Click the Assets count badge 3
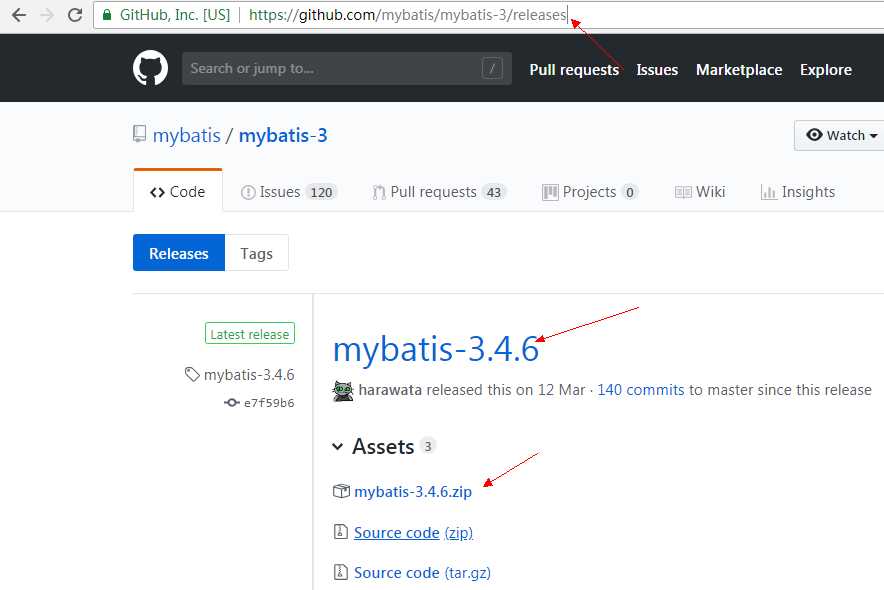Viewport: 884px width, 590px height. click(x=428, y=446)
